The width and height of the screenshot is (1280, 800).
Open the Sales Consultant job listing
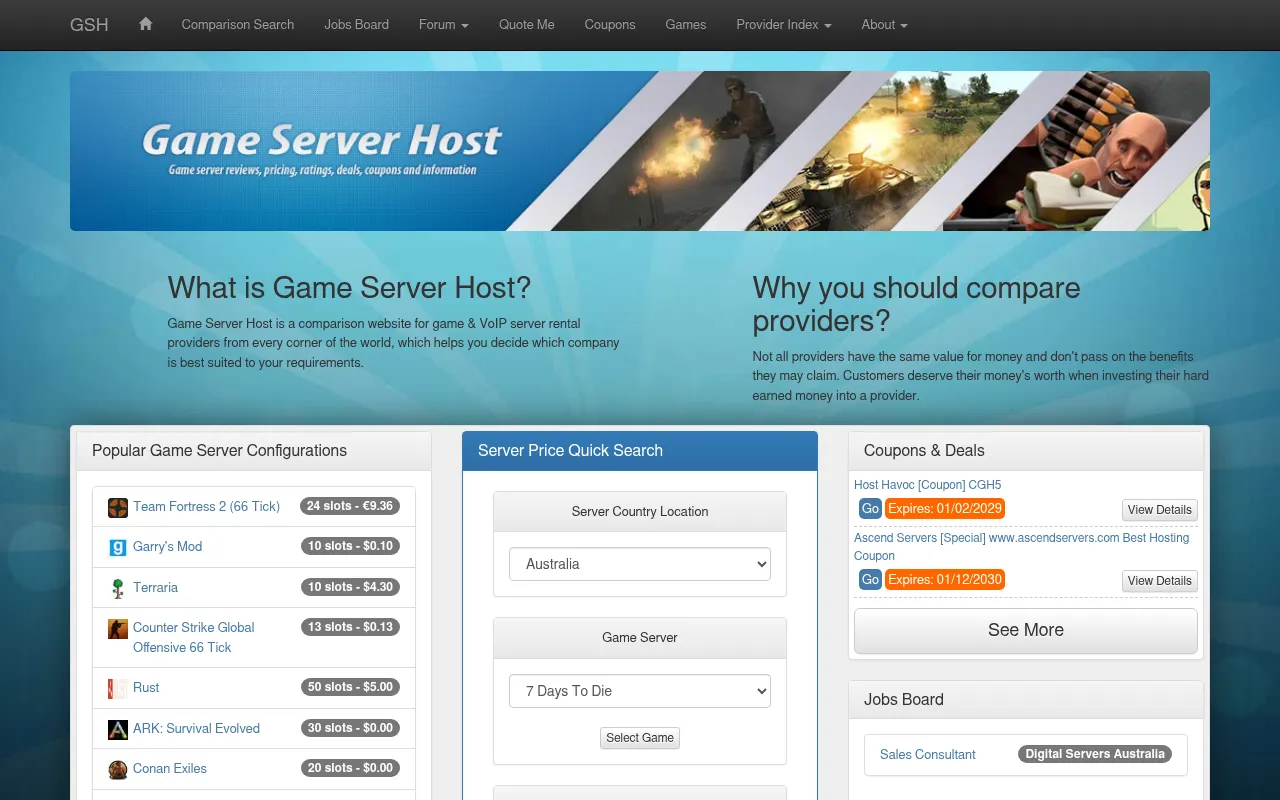pyautogui.click(x=928, y=754)
